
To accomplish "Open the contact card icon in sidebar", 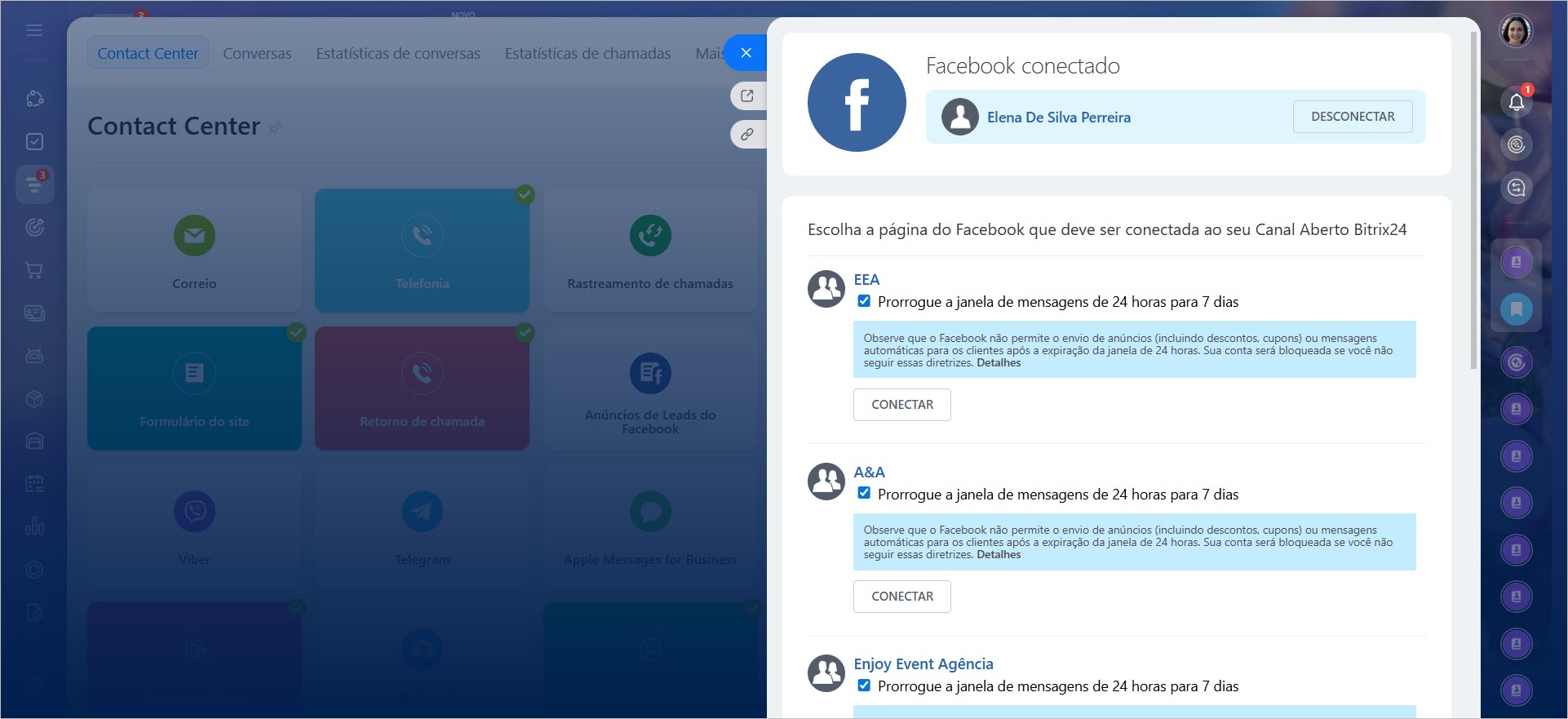I will tap(34, 313).
